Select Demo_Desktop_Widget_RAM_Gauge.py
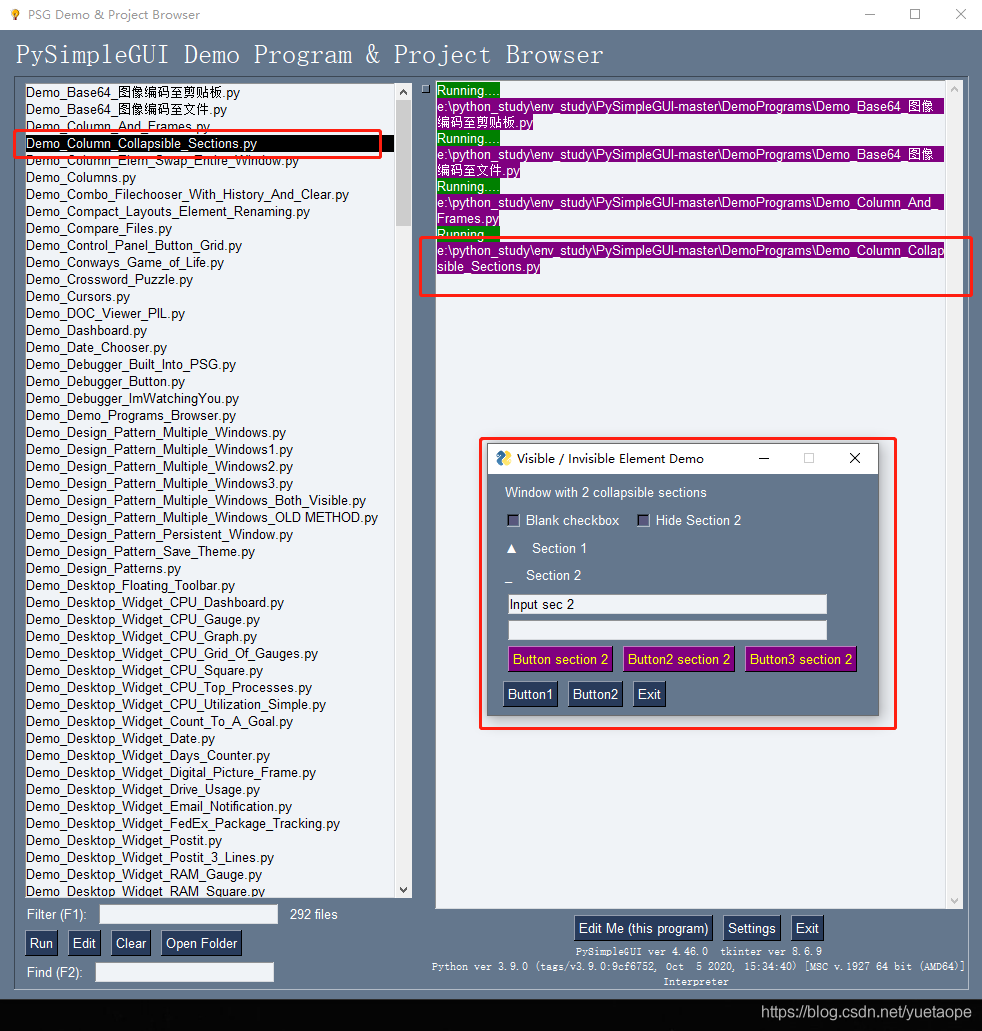The width and height of the screenshot is (982, 1031). tap(210, 875)
